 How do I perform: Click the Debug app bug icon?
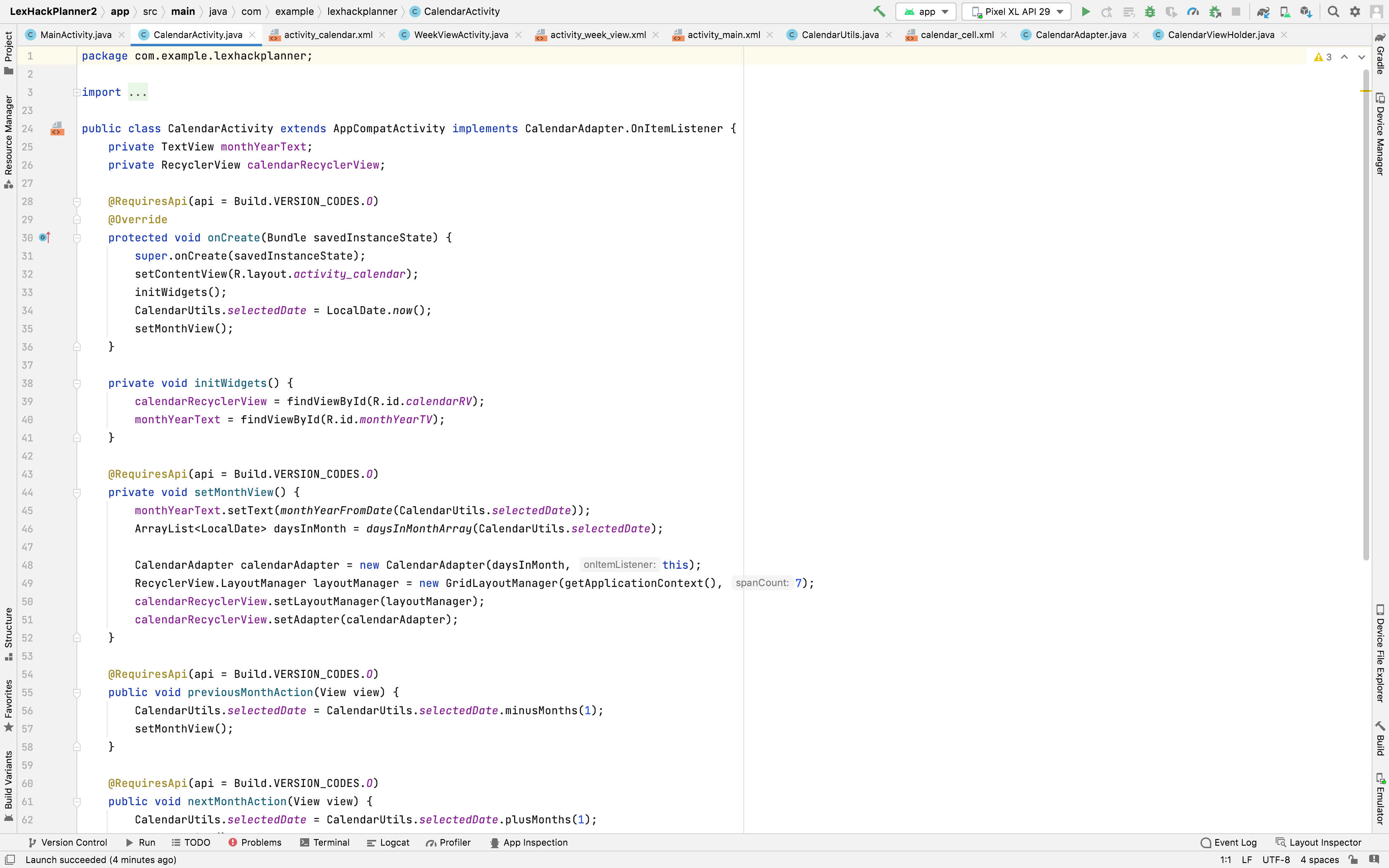click(1150, 12)
